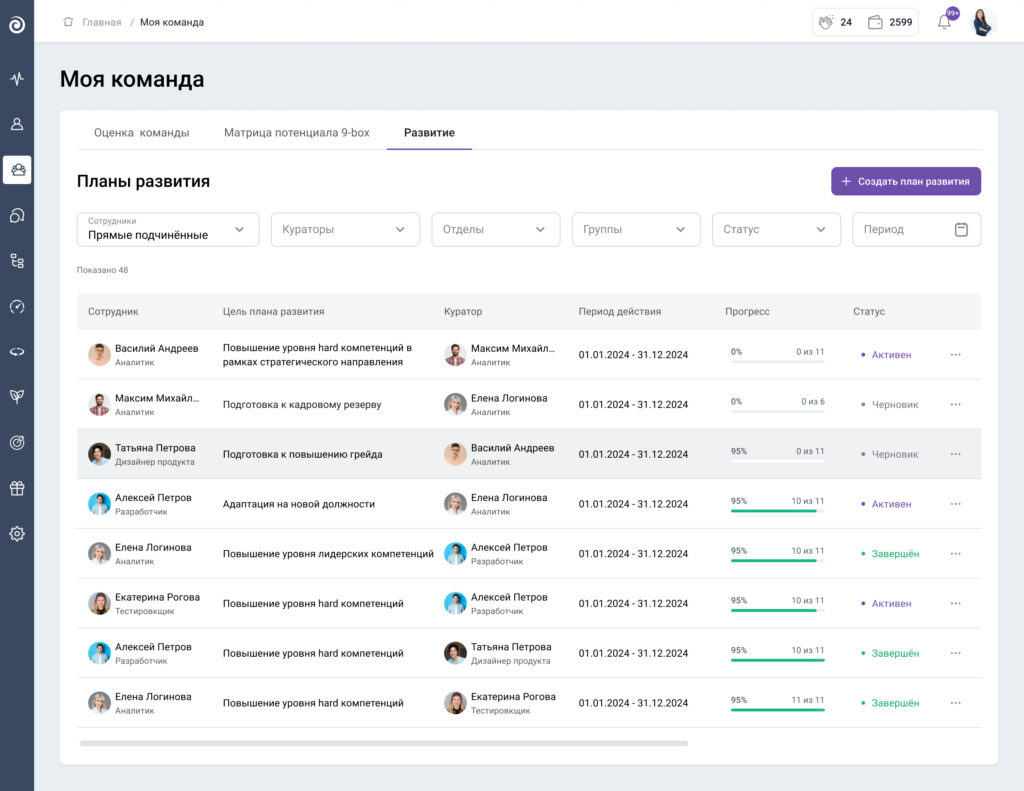Image resolution: width=1024 pixels, height=791 pixels.
Task: Click the Создать план развития button
Action: pyautogui.click(x=905, y=181)
